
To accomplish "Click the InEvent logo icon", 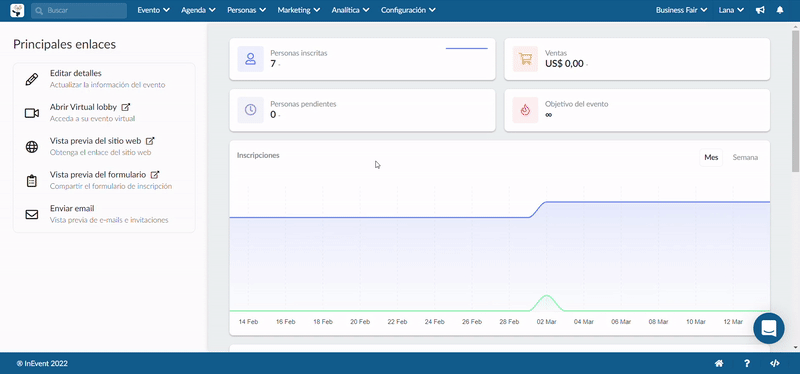I will [x=17, y=10].
